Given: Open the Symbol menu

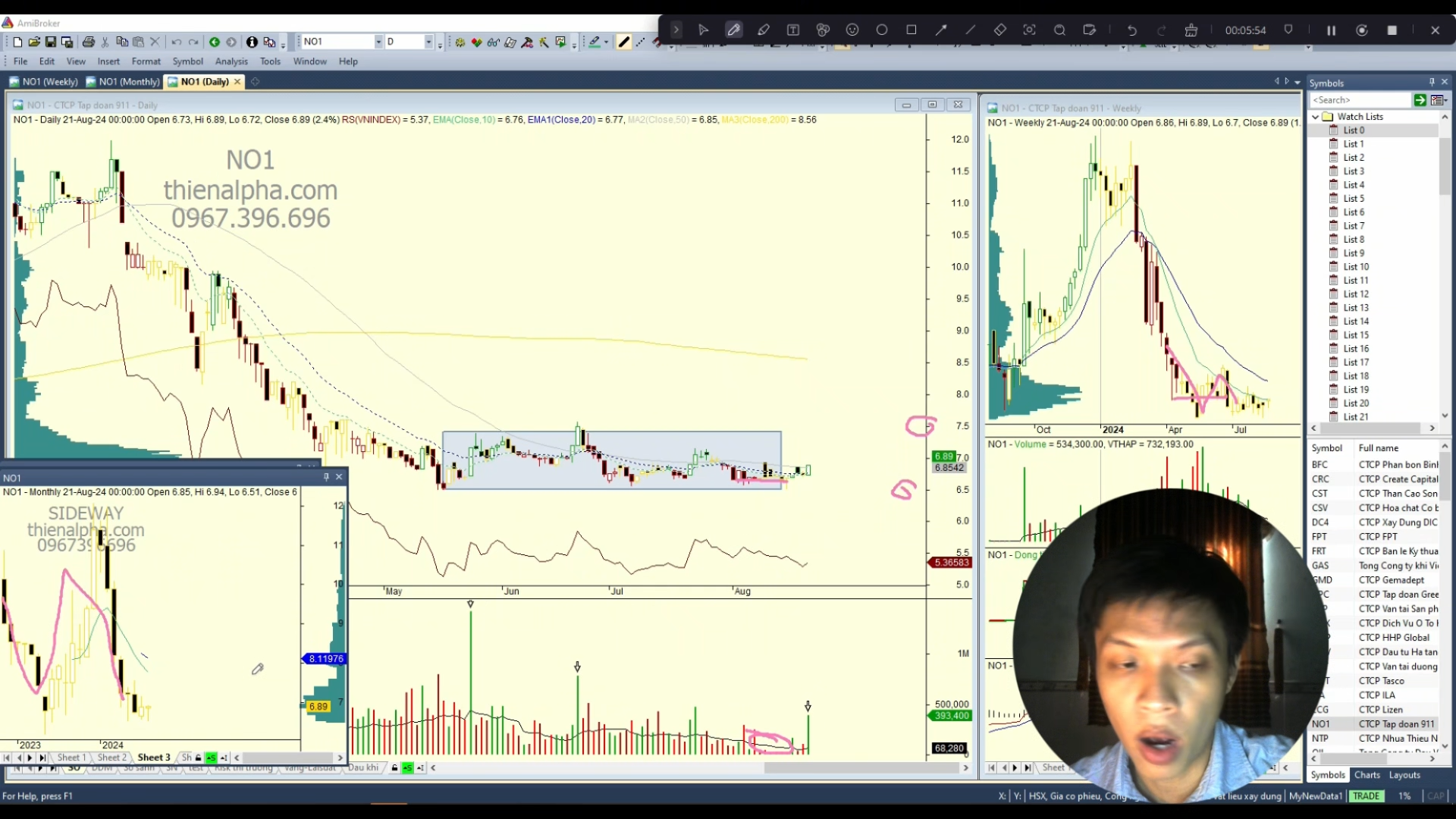Looking at the screenshot, I should (188, 61).
